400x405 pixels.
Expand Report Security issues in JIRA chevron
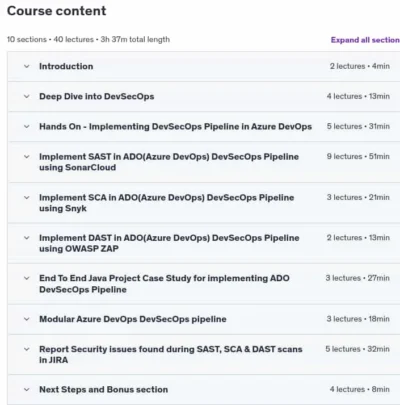[27, 349]
